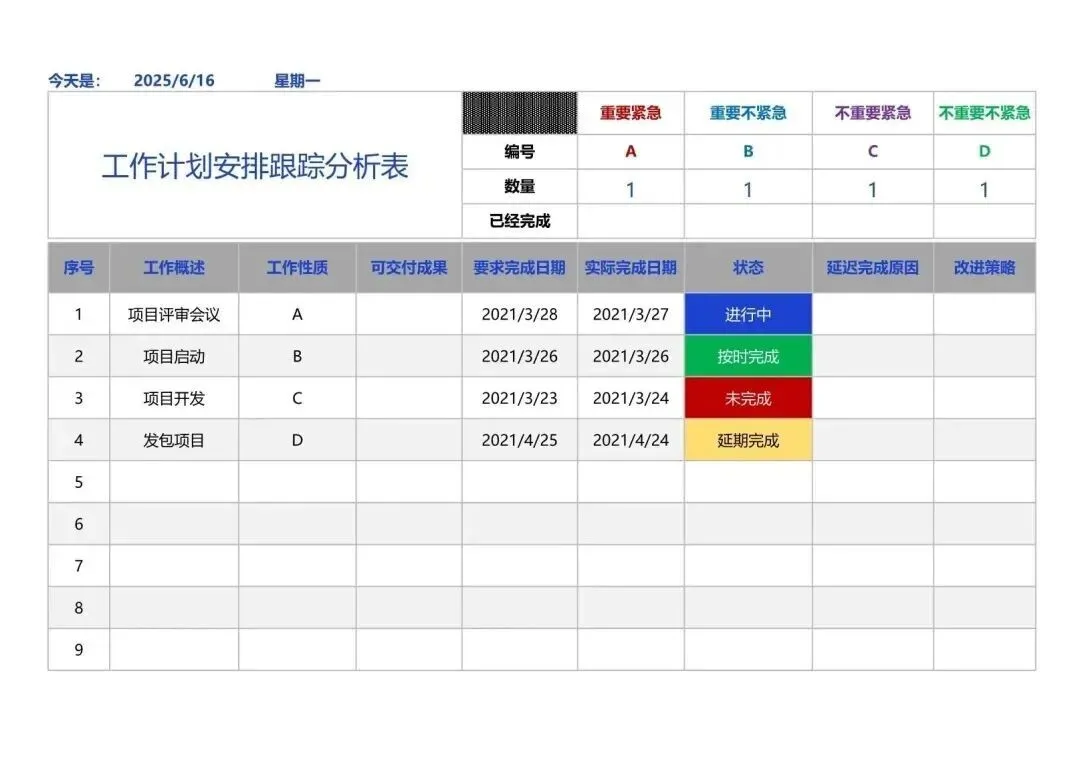Select the 星期一 weekday cell
The width and height of the screenshot is (1080, 766).
coord(297,81)
